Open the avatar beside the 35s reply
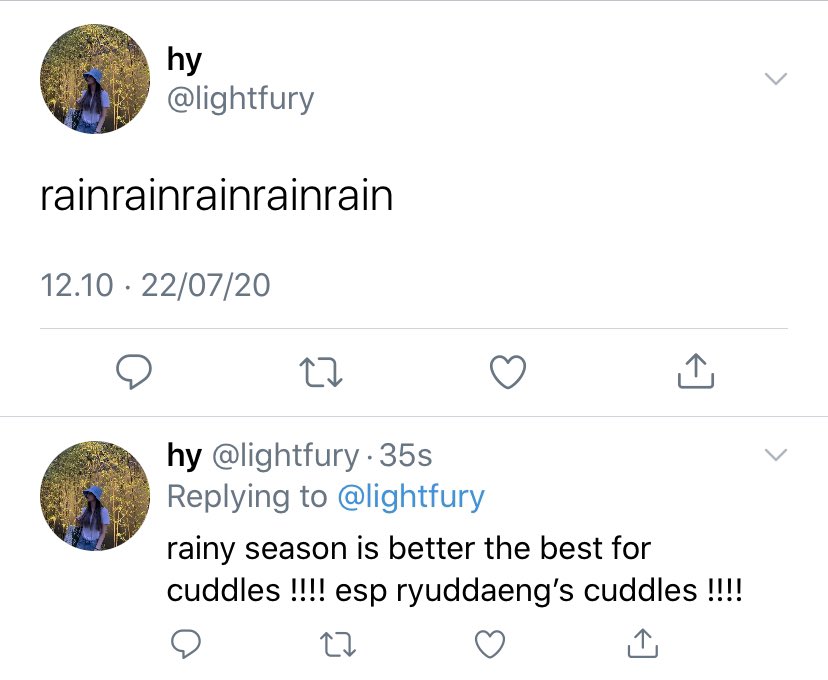 click(x=95, y=496)
